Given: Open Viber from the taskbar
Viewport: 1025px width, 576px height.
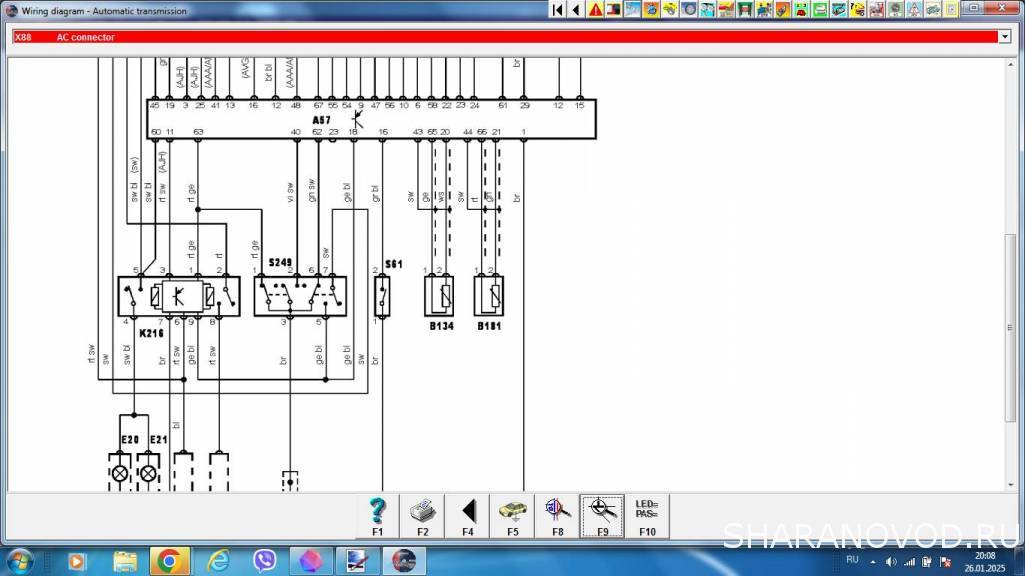Looking at the screenshot, I should pyautogui.click(x=265, y=560).
